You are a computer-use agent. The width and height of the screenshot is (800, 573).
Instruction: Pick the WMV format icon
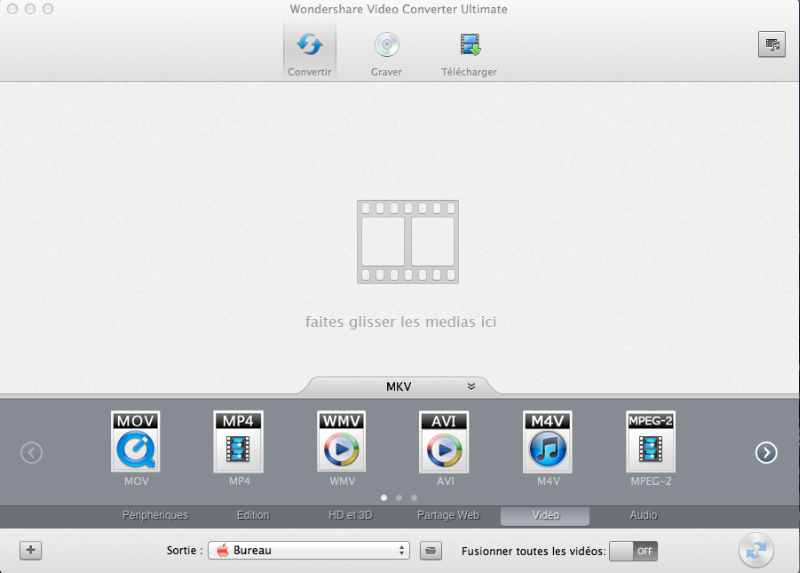click(x=342, y=441)
